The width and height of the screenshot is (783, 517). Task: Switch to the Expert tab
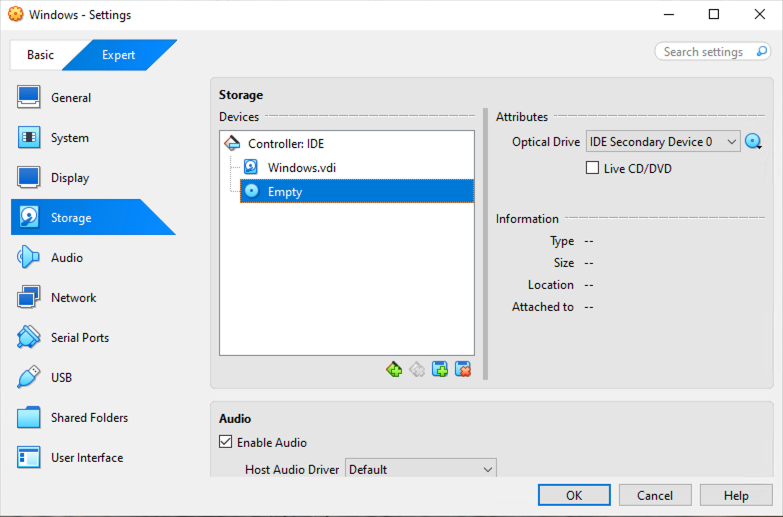118,54
